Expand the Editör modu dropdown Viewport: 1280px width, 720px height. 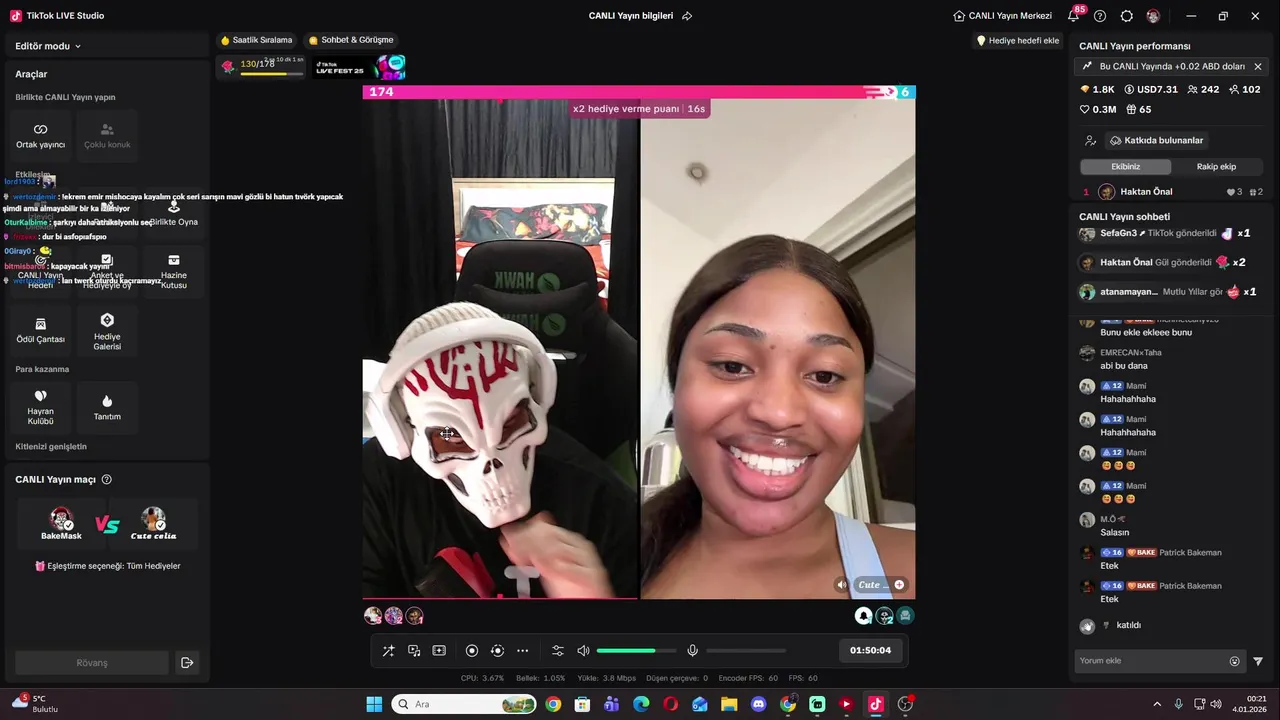tap(48, 46)
